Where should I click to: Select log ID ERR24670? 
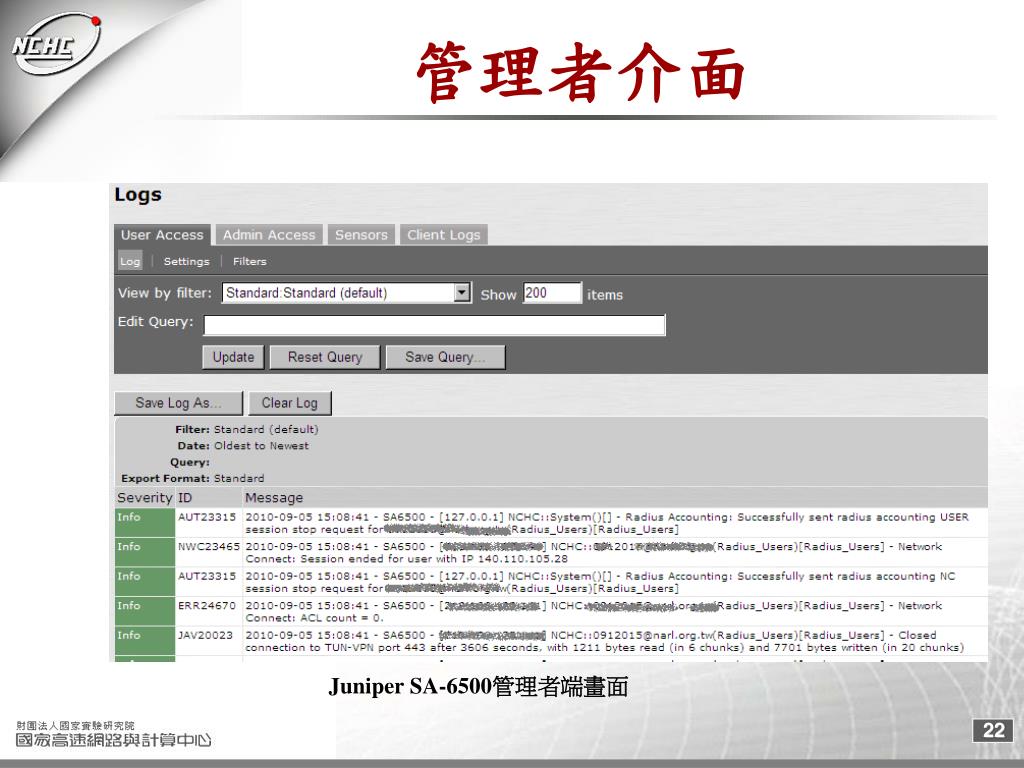click(x=206, y=605)
